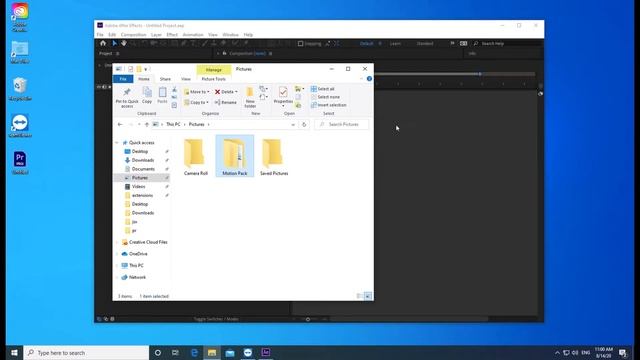Select the Hand tool in After Effects

coord(123,43)
